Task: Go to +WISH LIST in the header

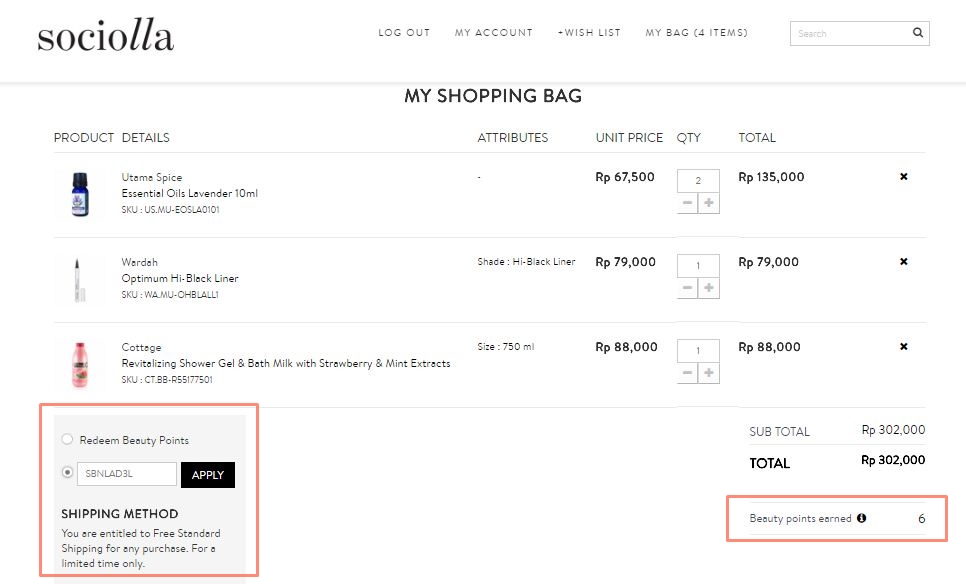Action: (590, 32)
